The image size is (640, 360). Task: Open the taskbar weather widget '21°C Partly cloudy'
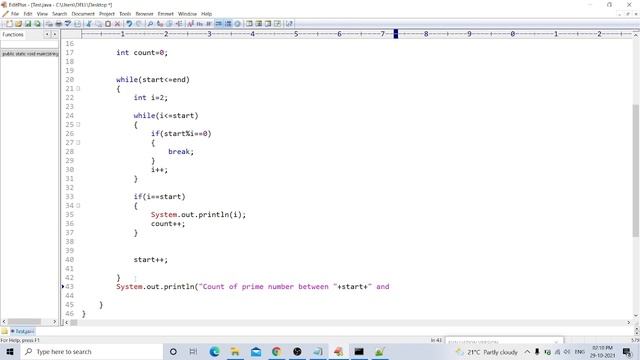click(487, 352)
